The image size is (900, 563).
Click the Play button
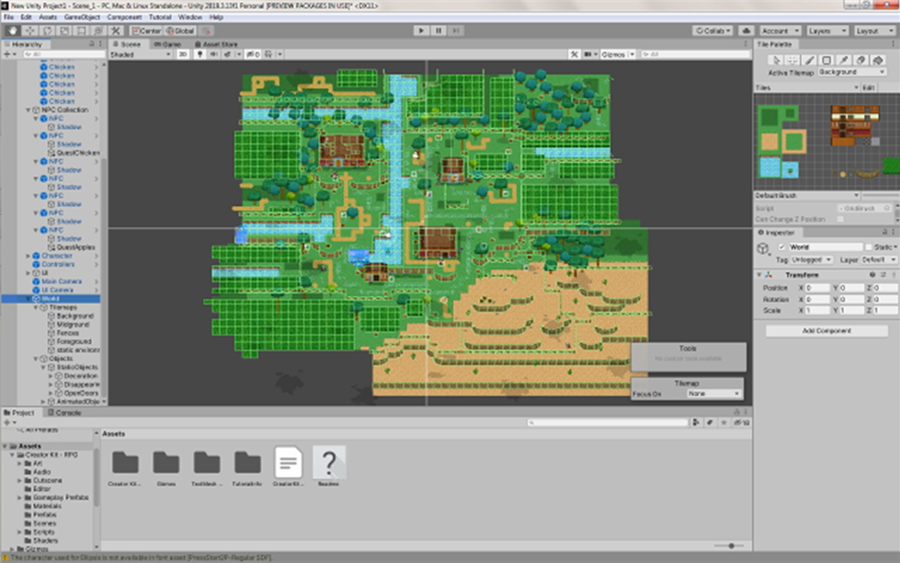pyautogui.click(x=421, y=30)
